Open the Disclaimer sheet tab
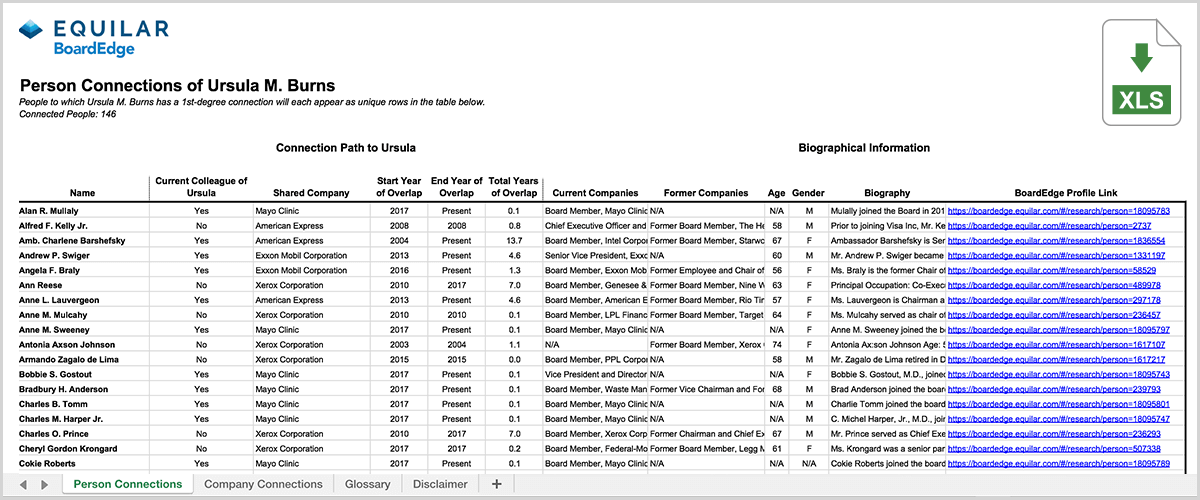The image size is (1200, 500). tap(441, 484)
